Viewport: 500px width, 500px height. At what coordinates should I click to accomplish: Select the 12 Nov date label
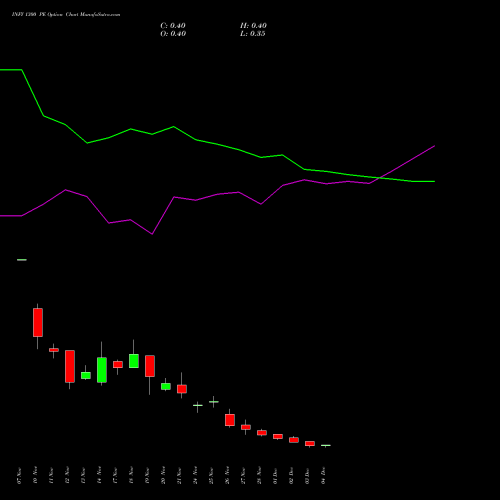[x=67, y=476]
